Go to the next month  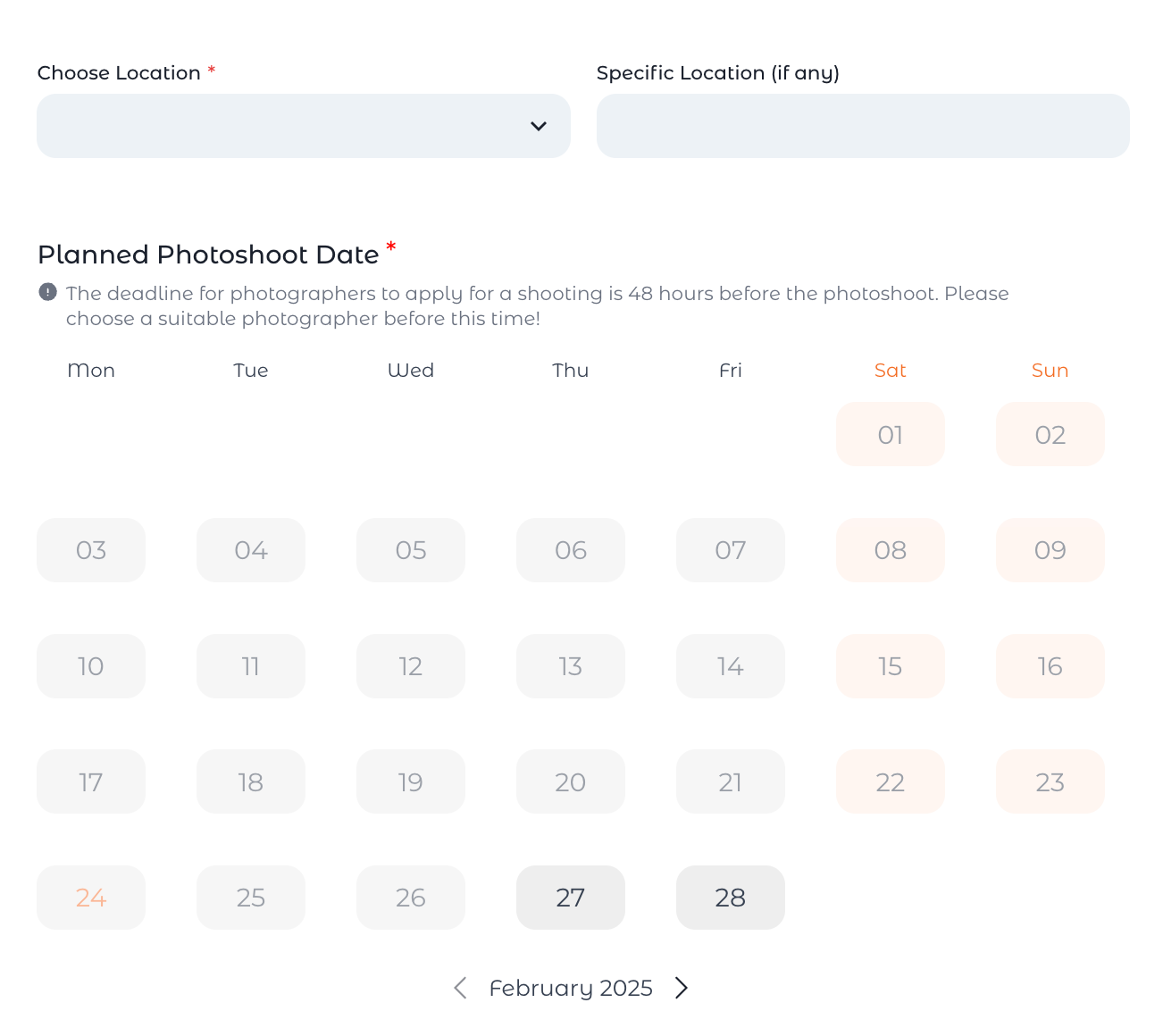pos(682,988)
